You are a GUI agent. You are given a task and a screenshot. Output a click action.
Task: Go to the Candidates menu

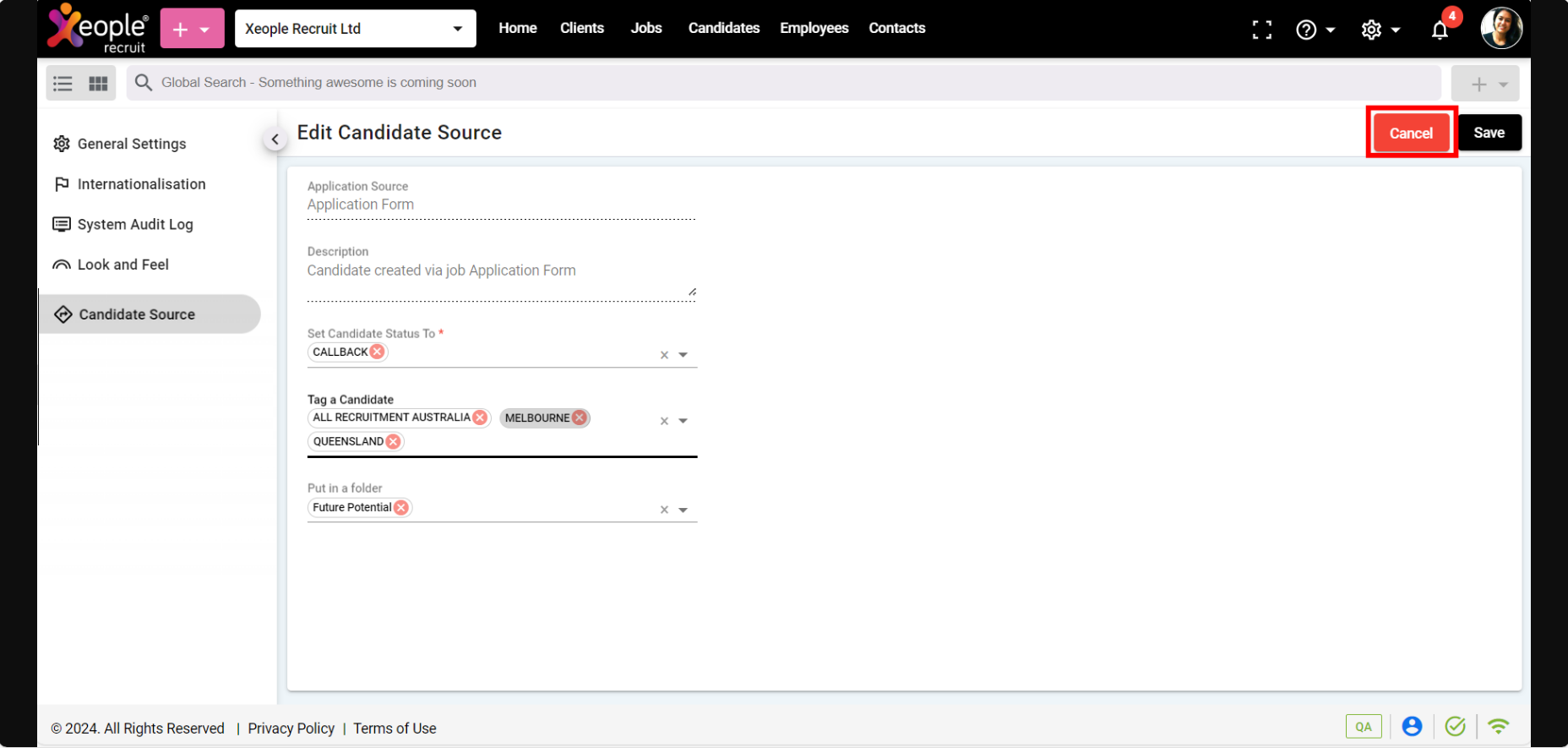pyautogui.click(x=723, y=28)
